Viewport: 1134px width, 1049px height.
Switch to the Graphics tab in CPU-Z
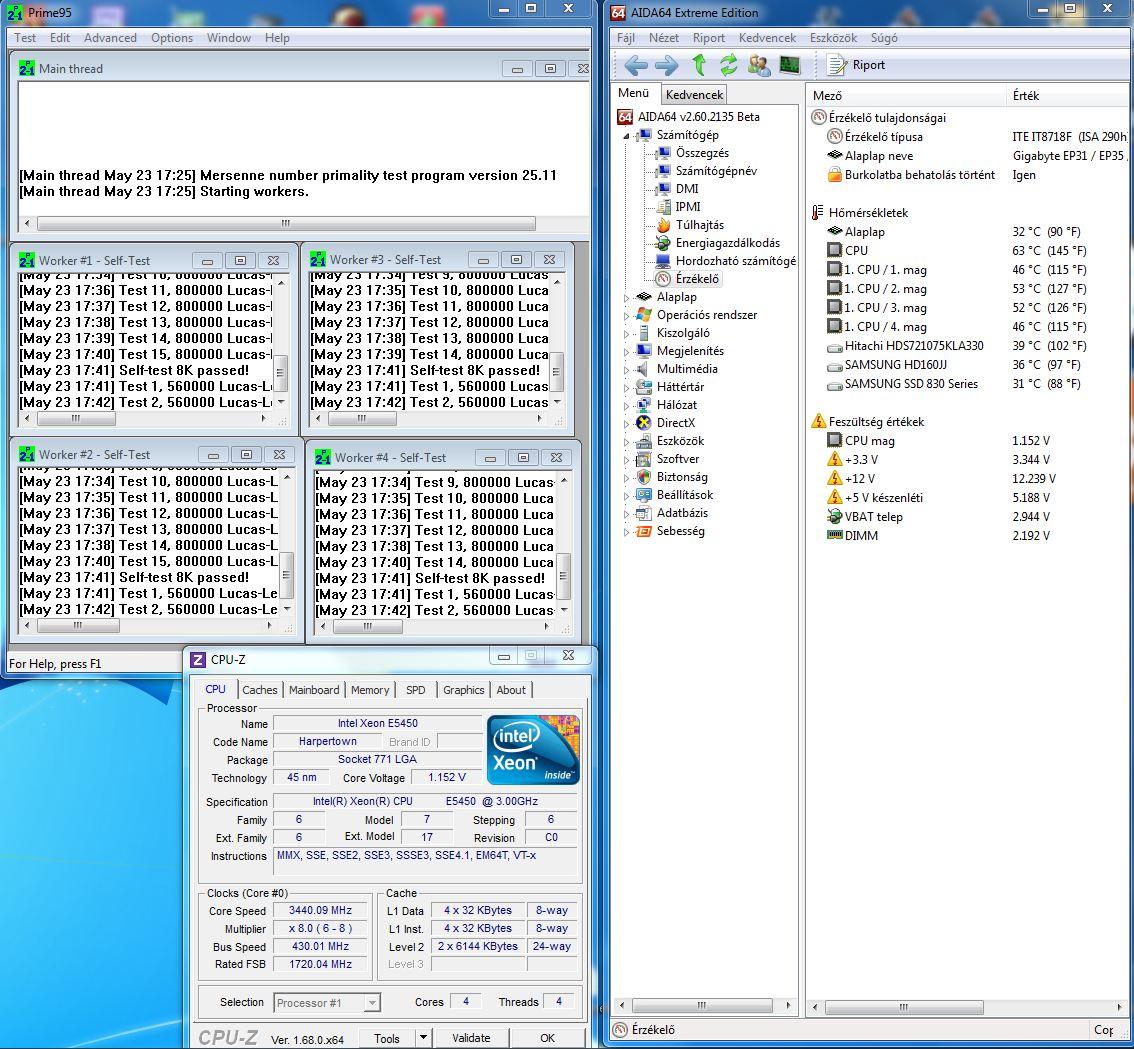(464, 690)
